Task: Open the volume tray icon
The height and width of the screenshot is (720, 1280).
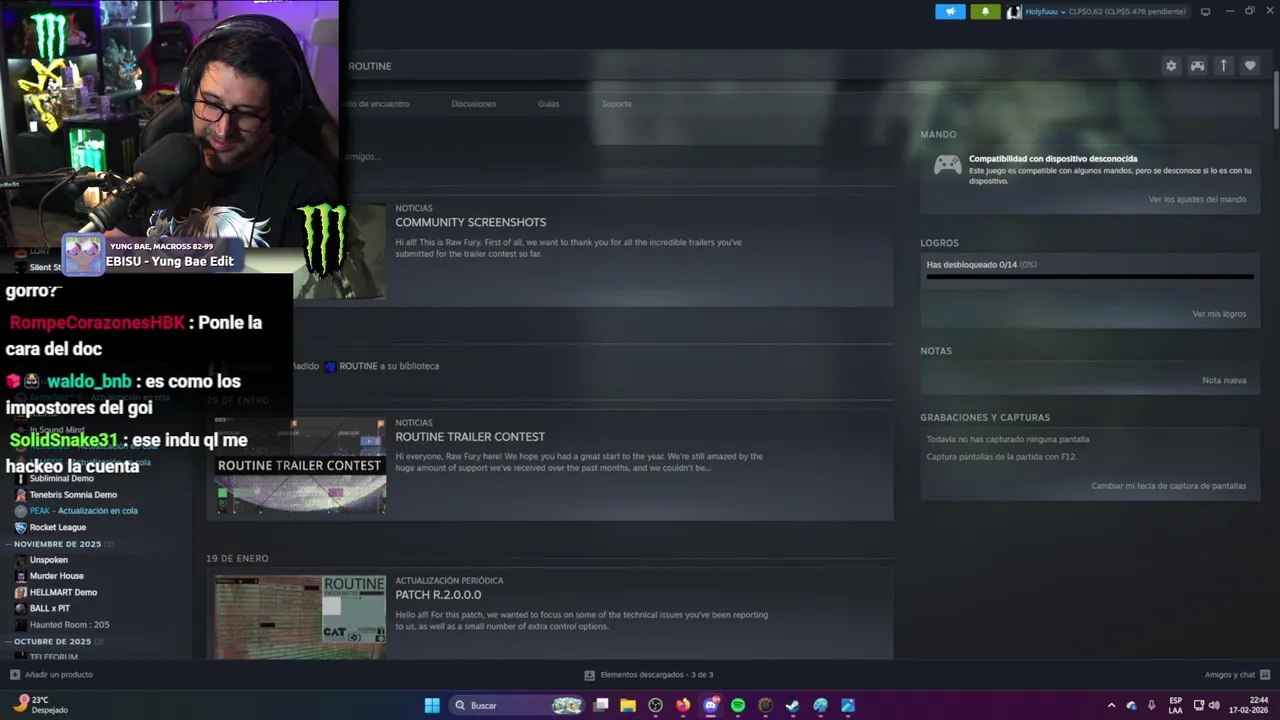Action: pyautogui.click(x=1215, y=706)
